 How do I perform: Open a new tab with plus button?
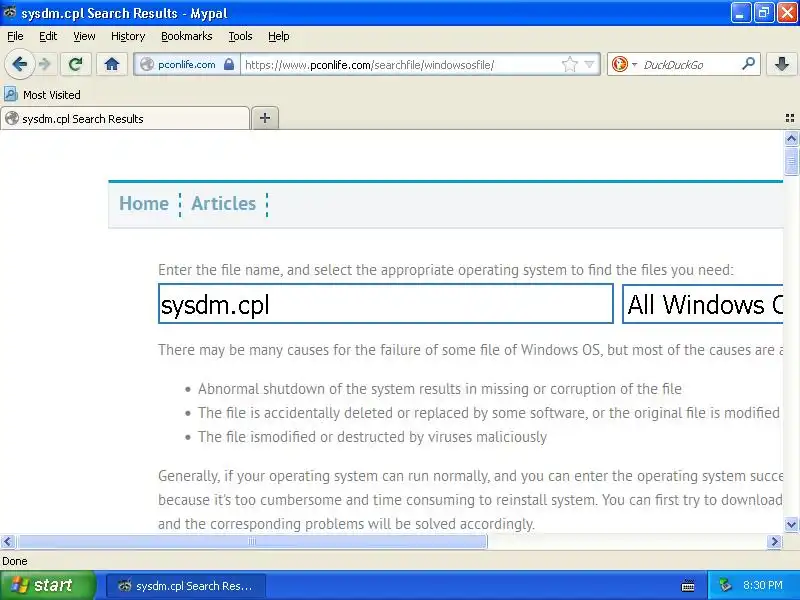[265, 118]
